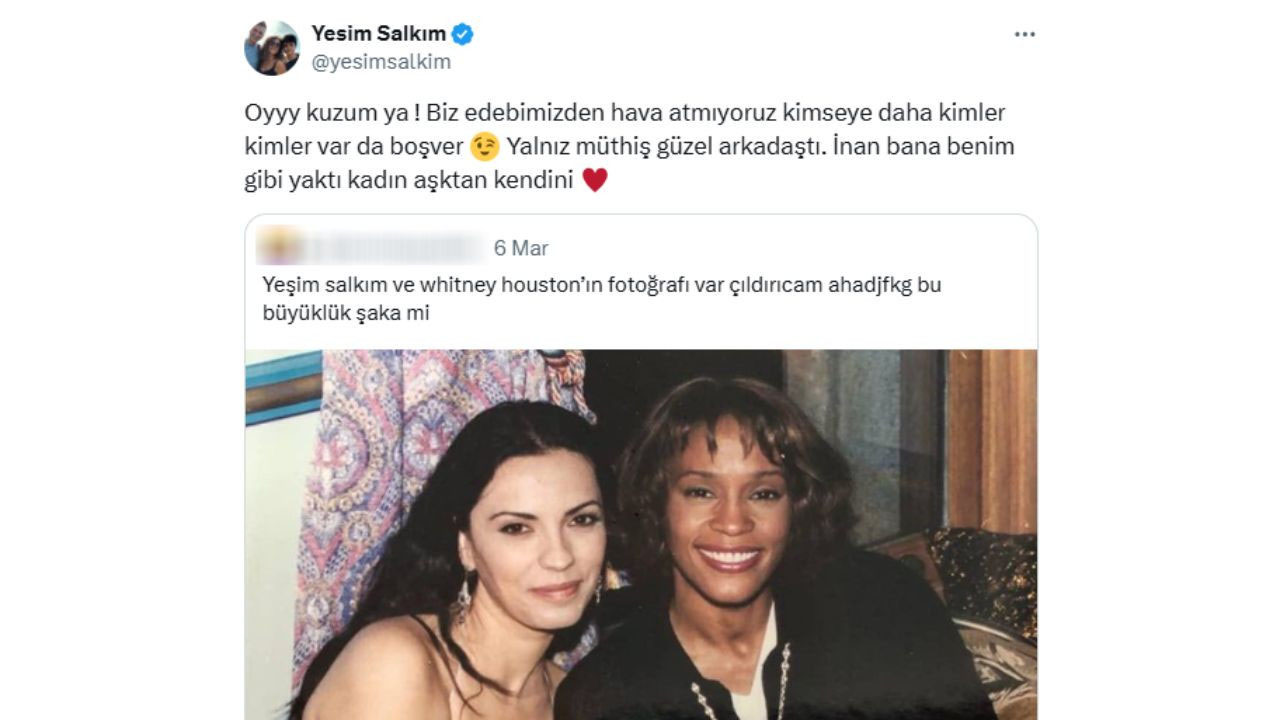
Task: Open the three-dot more options menu
Action: pyautogui.click(x=1025, y=34)
